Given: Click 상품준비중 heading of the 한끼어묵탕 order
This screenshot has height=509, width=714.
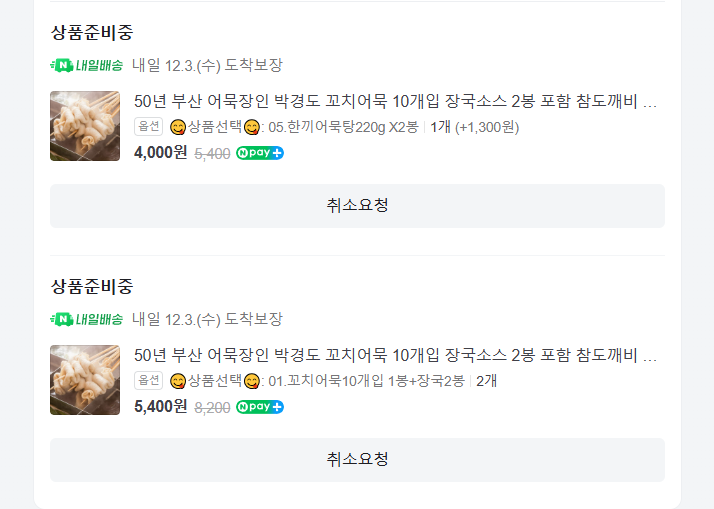Looking at the screenshot, I should tap(92, 33).
